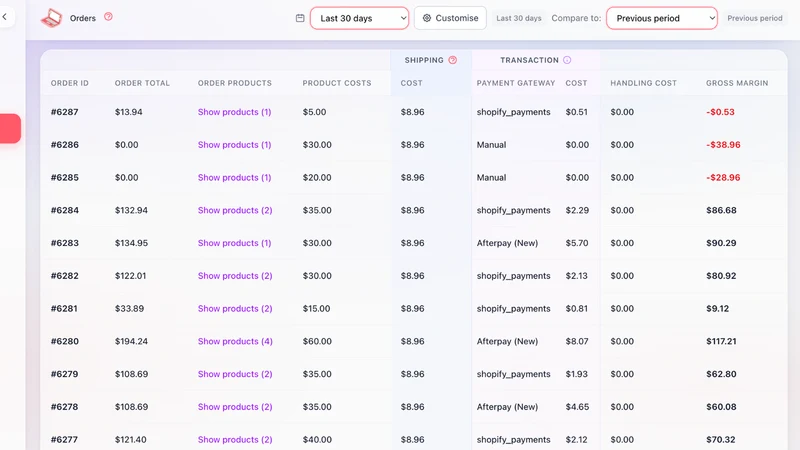Click gross margin value $9.12
Screen dimensions: 800x450
(718, 309)
